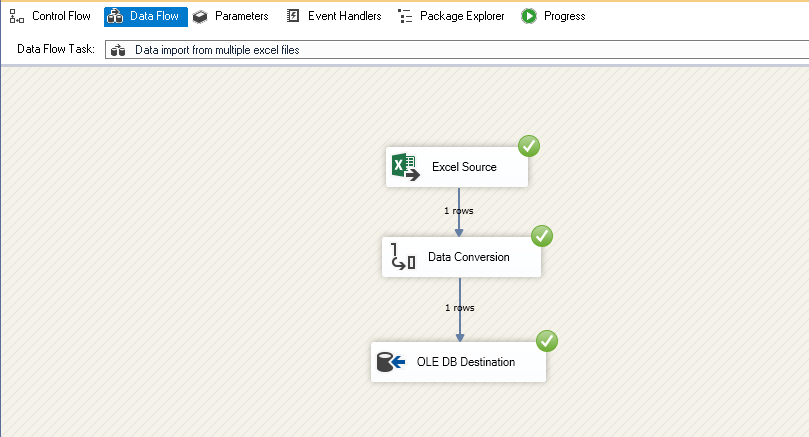The height and width of the screenshot is (437, 809).
Task: Click the Excel Source green icon
Action: (x=405, y=167)
